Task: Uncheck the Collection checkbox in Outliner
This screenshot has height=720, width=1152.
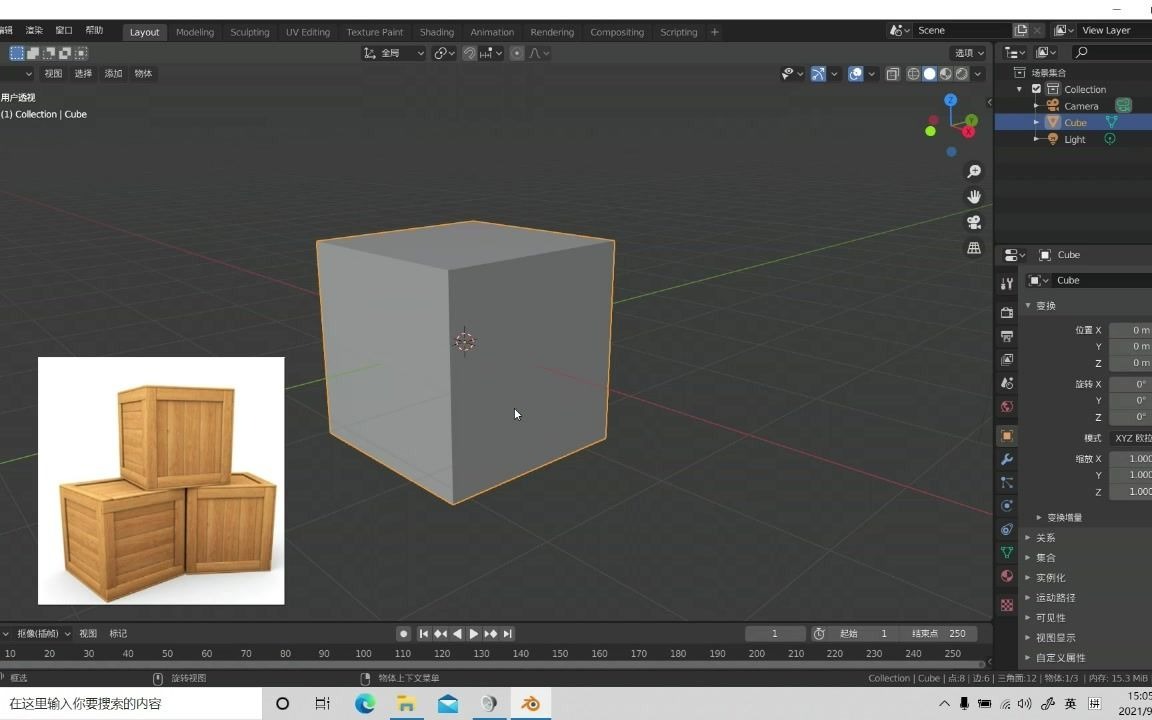Action: [1037, 89]
